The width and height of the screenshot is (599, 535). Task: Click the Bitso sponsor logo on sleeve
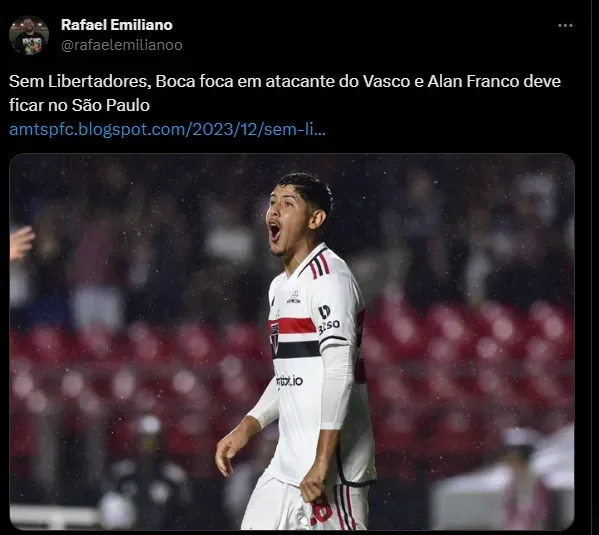coord(328,320)
